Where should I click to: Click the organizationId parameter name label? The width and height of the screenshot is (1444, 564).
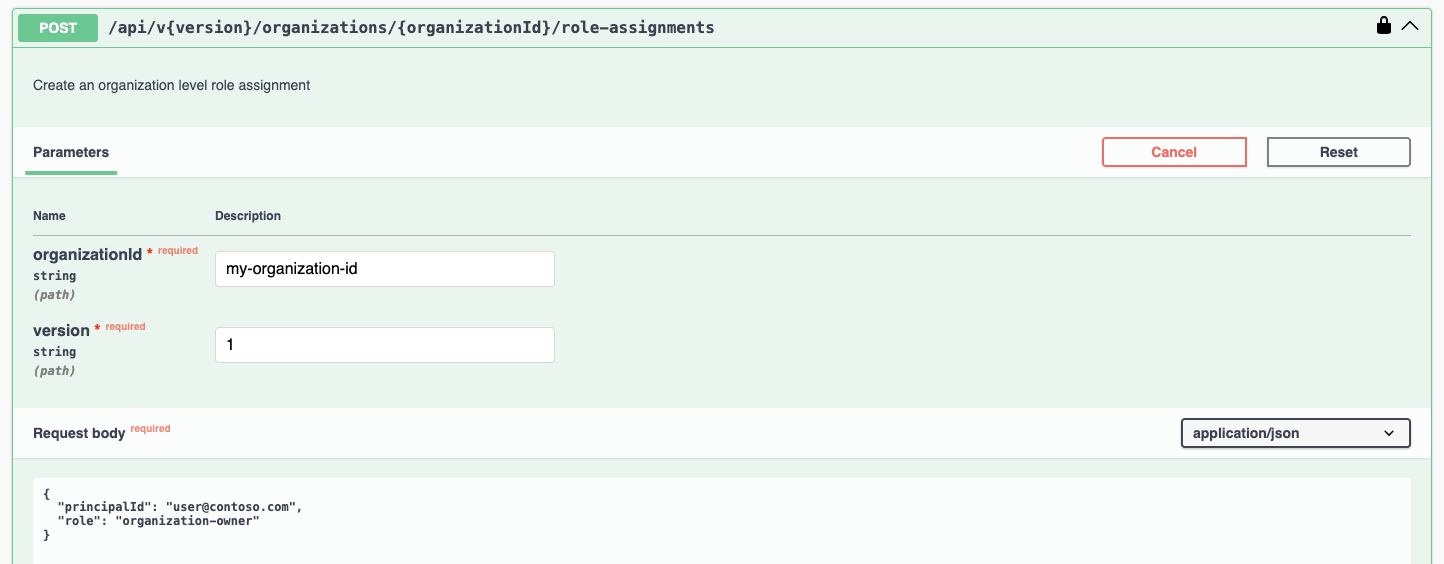88,255
